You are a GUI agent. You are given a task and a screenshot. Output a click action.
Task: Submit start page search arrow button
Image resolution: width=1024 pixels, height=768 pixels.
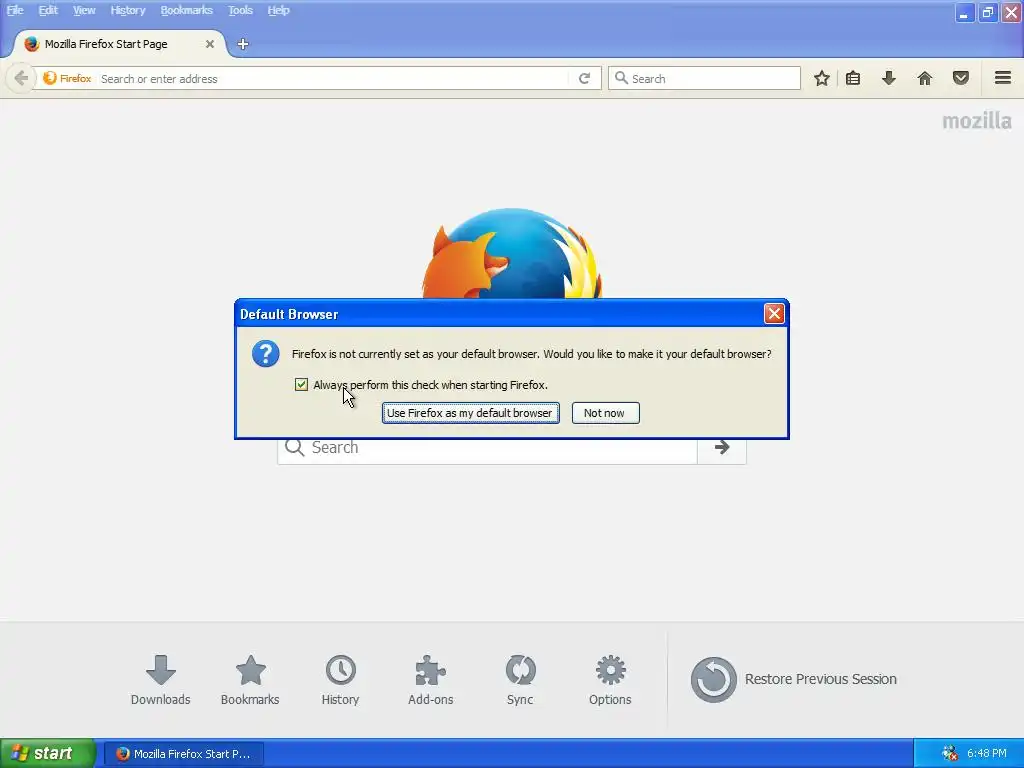722,447
